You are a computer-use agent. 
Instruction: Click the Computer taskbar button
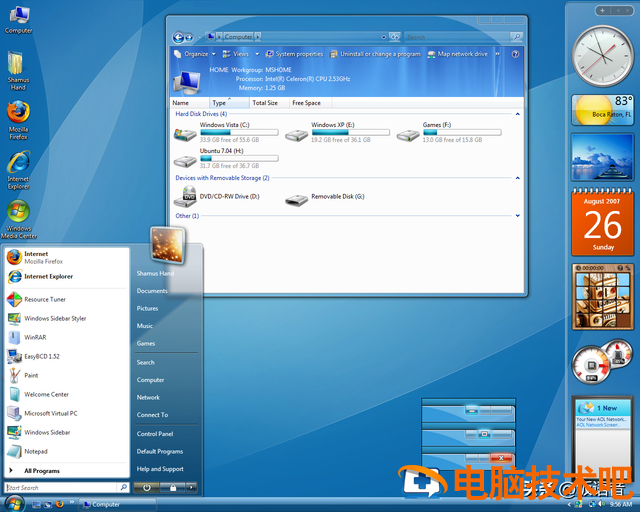point(117,505)
